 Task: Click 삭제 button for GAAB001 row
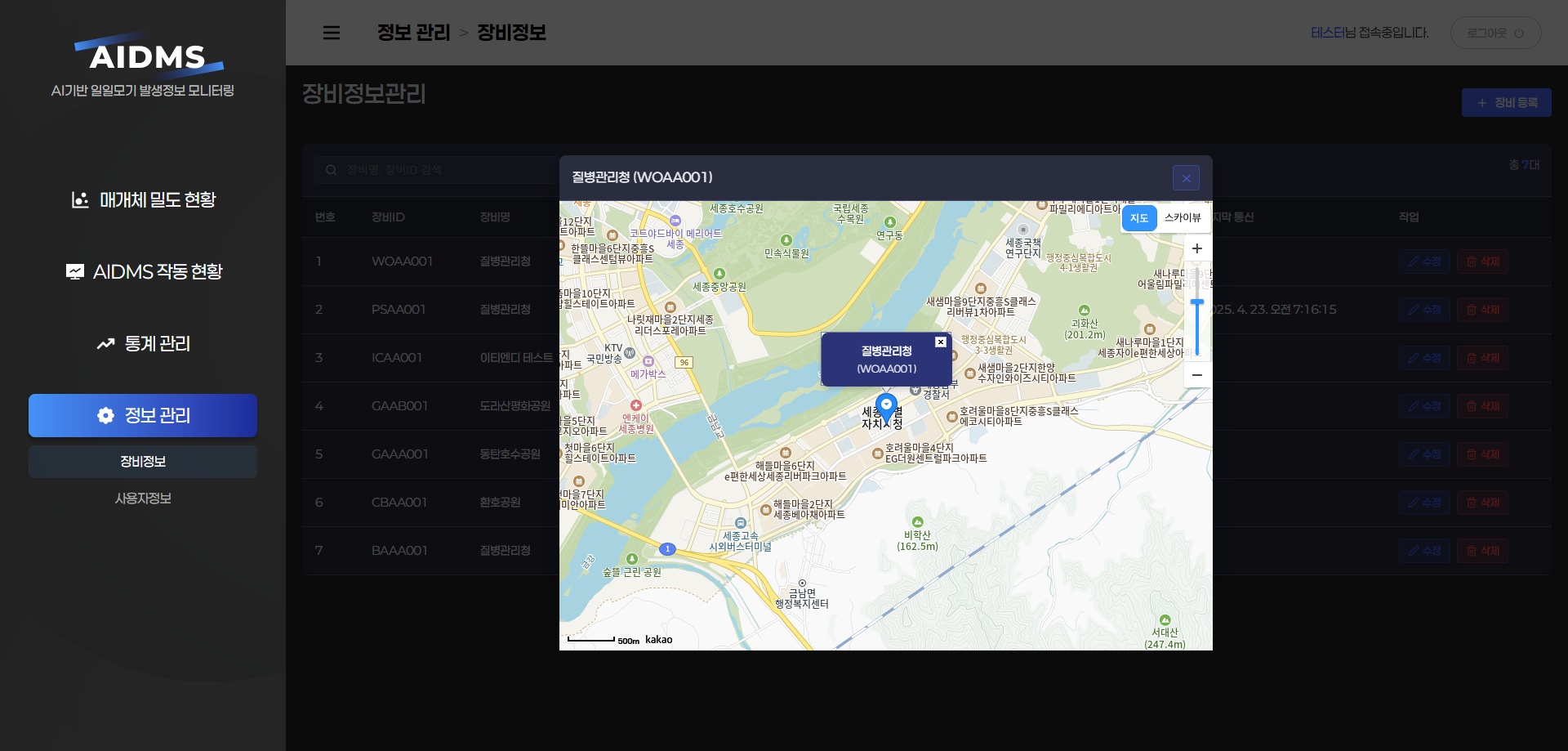point(1482,406)
